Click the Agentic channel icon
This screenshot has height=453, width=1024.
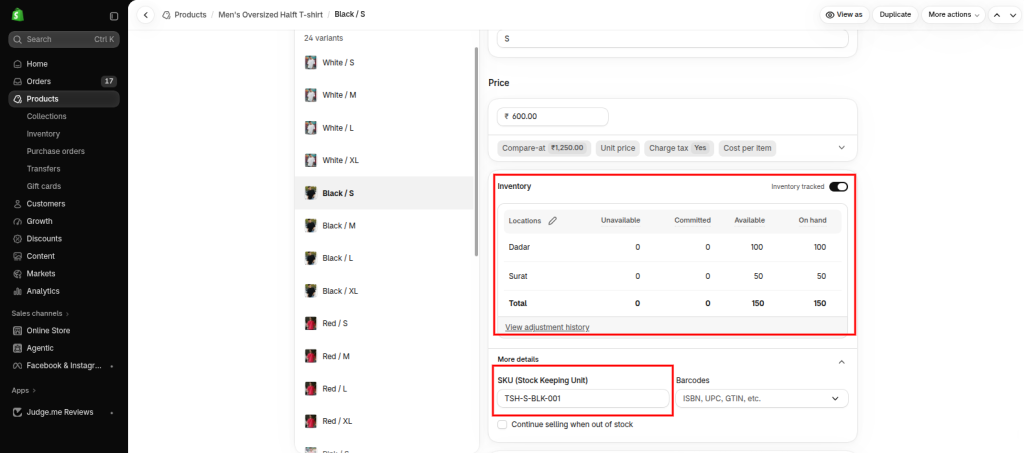point(18,348)
